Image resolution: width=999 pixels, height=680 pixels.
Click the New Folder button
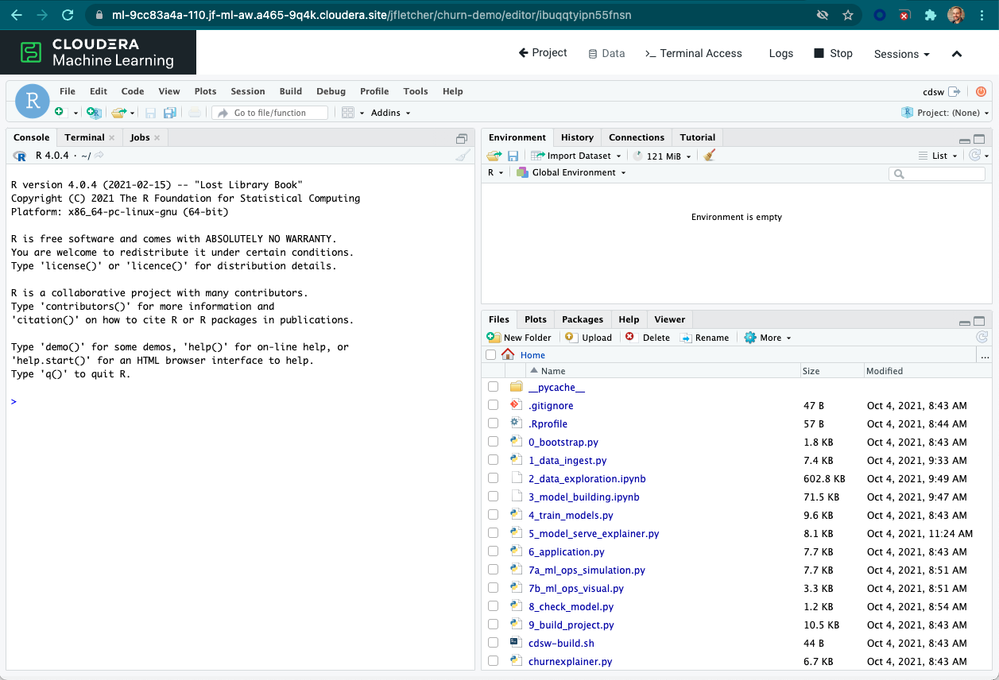[519, 338]
